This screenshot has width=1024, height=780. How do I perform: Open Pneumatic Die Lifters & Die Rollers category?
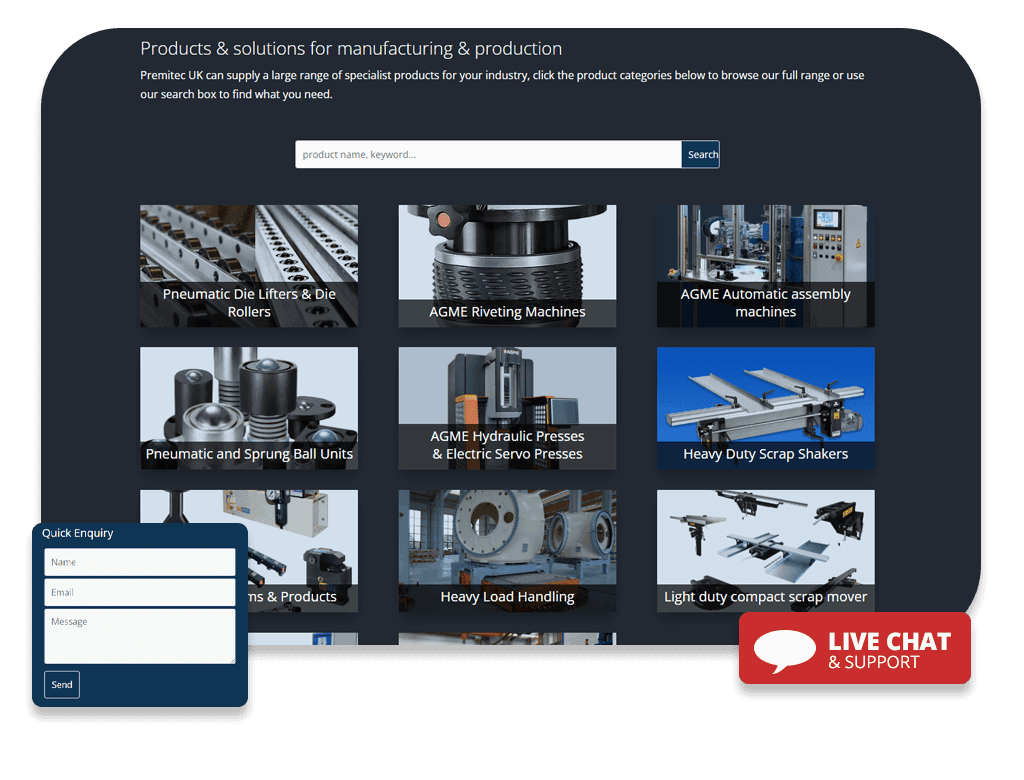coord(249,266)
